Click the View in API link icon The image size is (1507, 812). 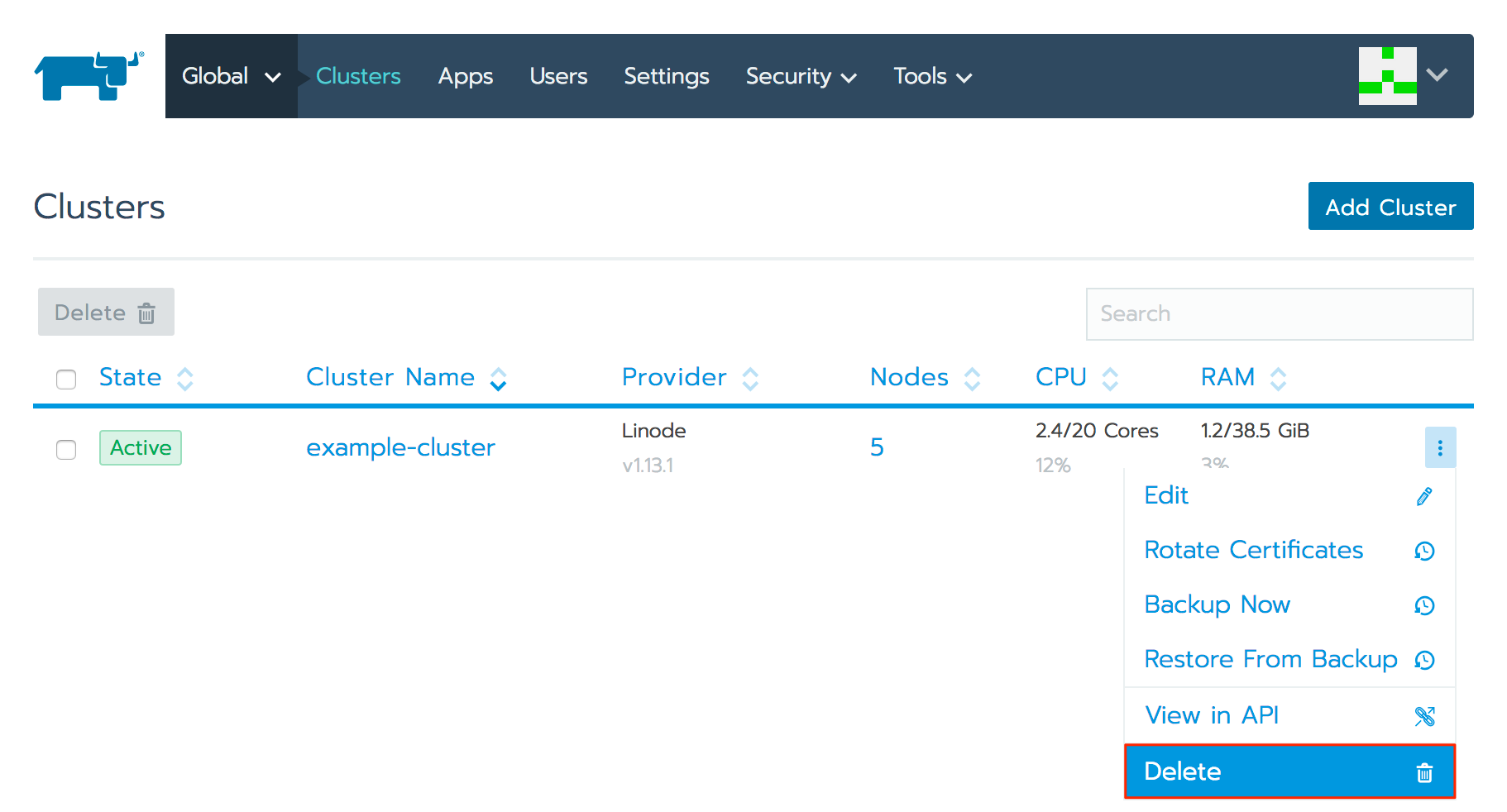1423,716
